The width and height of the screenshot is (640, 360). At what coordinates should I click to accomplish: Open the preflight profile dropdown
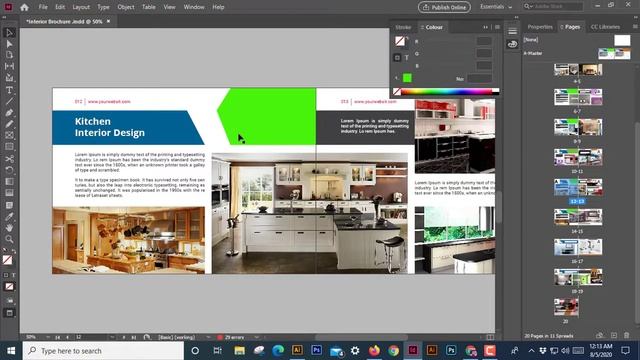point(208,337)
